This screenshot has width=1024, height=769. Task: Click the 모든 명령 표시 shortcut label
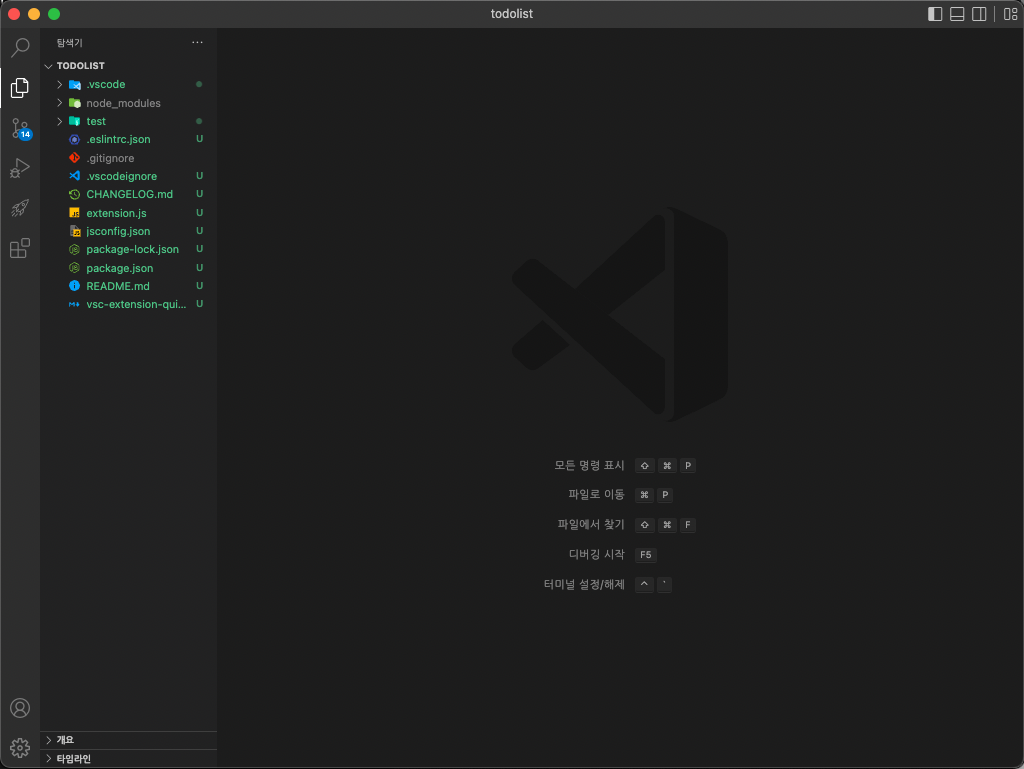coord(589,465)
